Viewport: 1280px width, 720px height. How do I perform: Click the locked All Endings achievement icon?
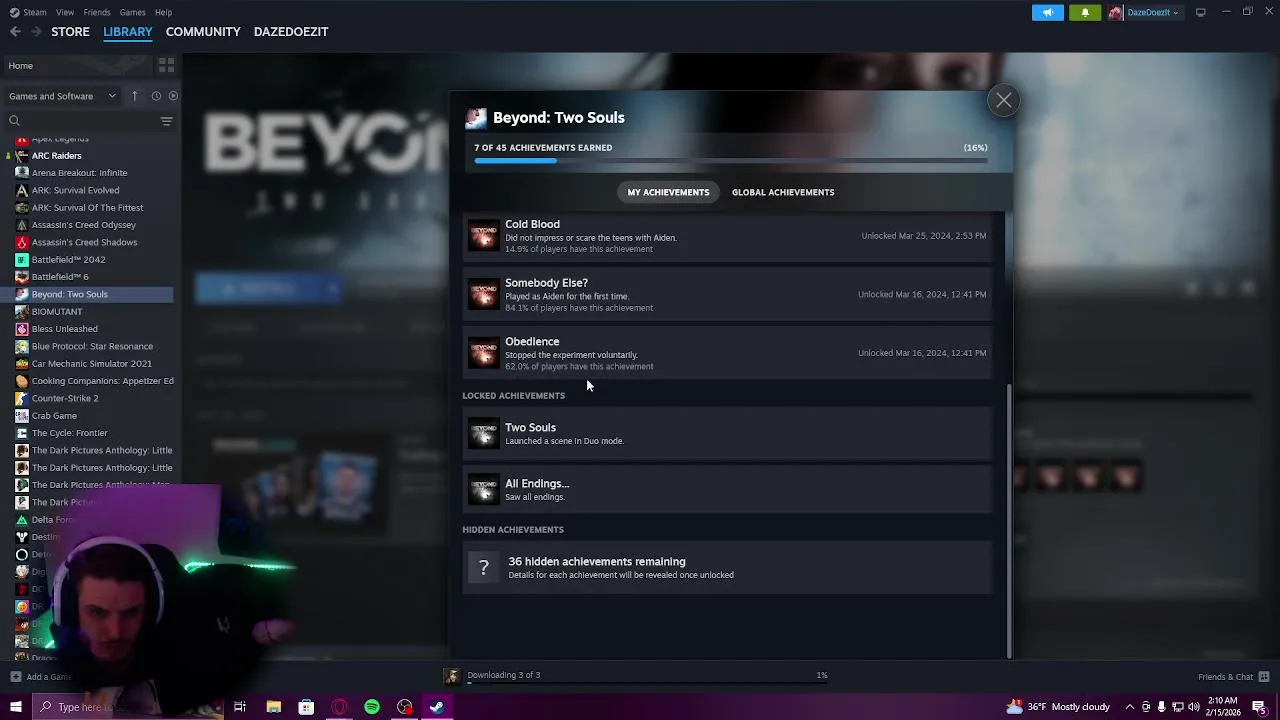(x=483, y=489)
